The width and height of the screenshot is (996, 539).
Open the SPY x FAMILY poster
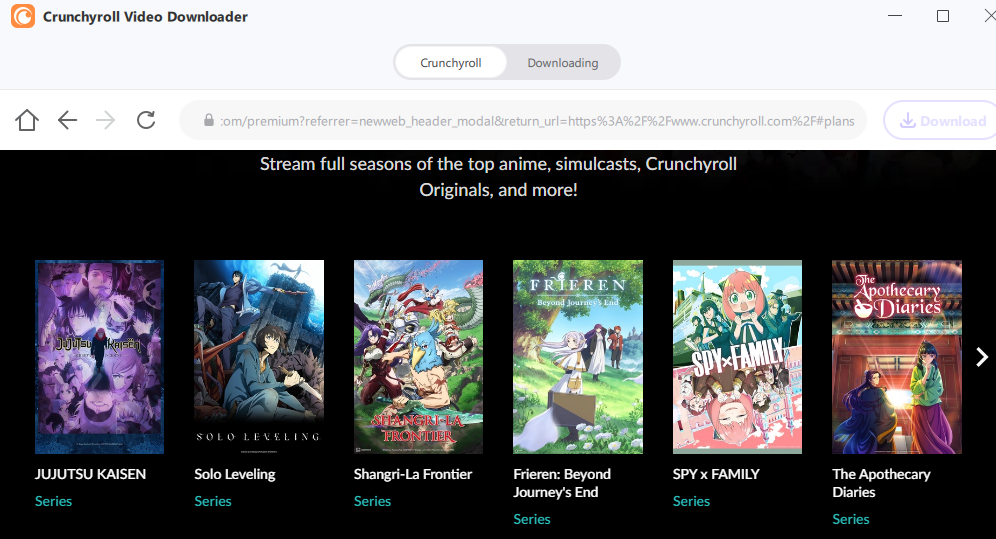coord(737,357)
